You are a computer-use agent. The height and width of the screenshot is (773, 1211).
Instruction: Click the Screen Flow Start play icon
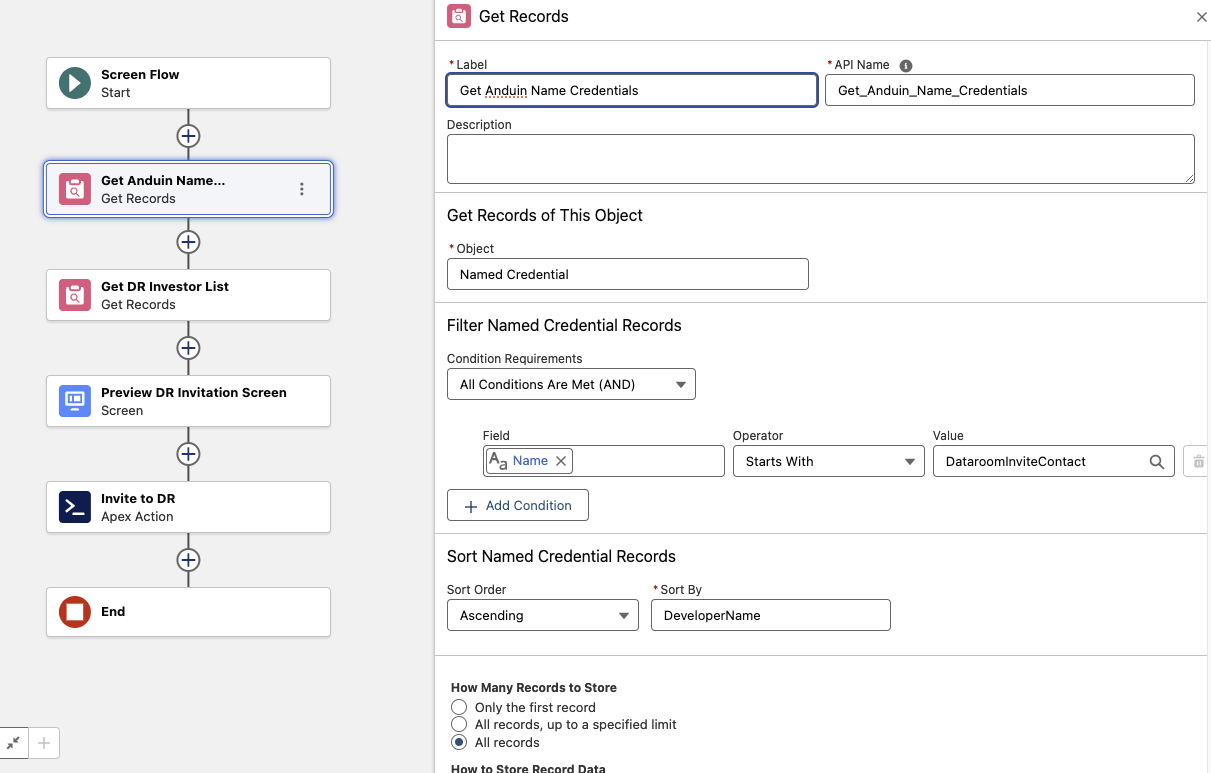pos(75,83)
